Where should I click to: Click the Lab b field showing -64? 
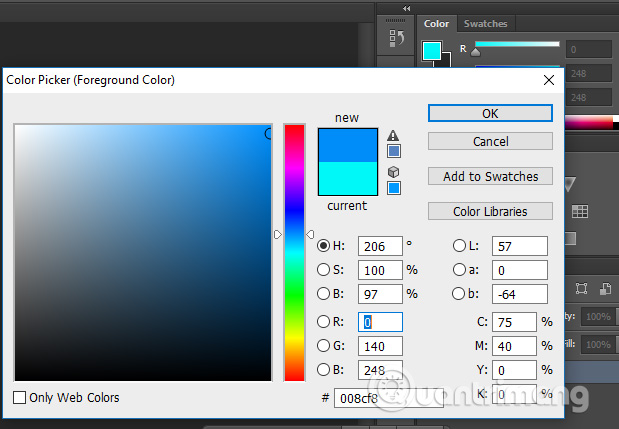pos(520,294)
